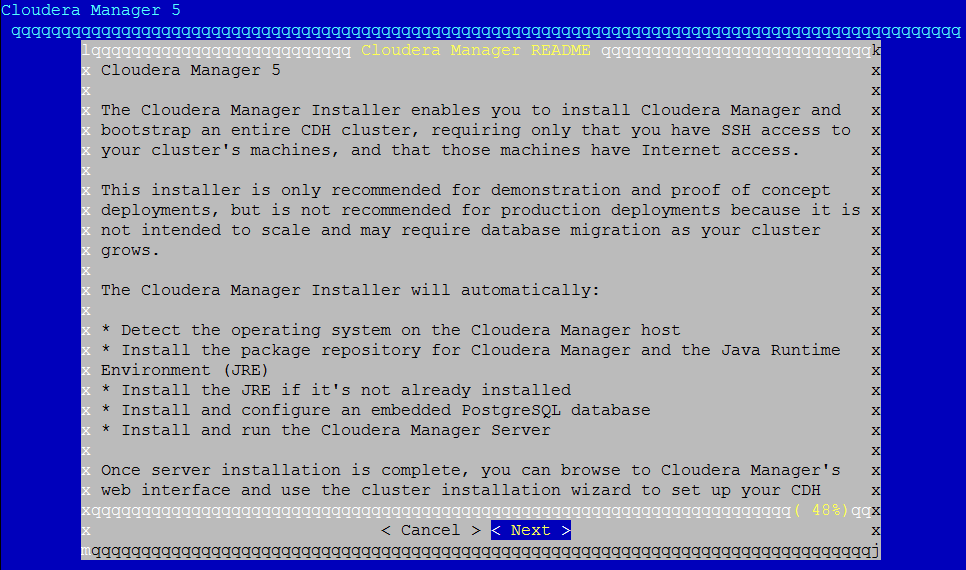Click the line starting "Once server installation is complete"
The height and width of the screenshot is (570, 966).
(470, 470)
